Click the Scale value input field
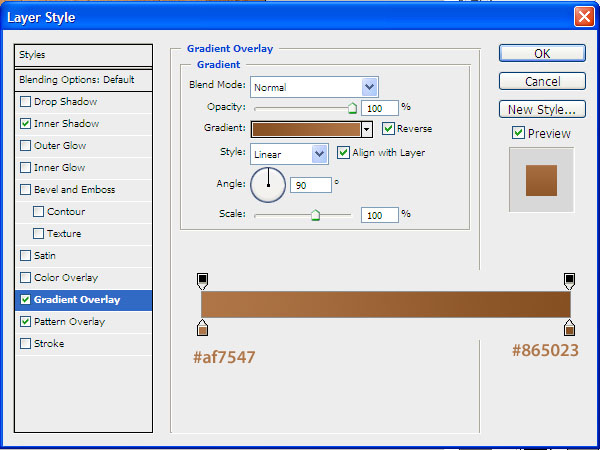Viewport: 600px width, 450px height. click(378, 215)
